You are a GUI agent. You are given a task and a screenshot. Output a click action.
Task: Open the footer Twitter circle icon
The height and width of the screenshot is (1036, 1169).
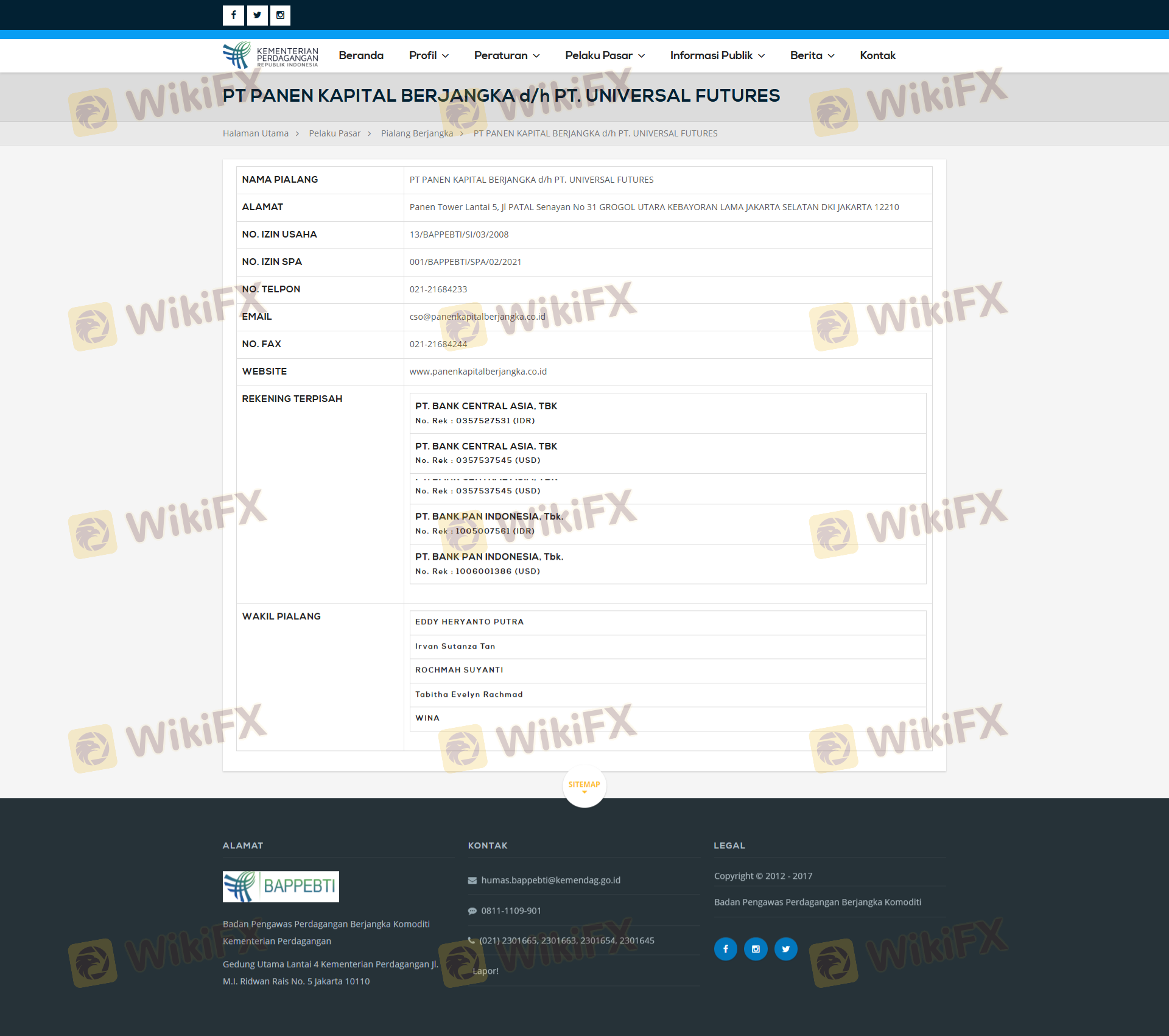tap(785, 949)
